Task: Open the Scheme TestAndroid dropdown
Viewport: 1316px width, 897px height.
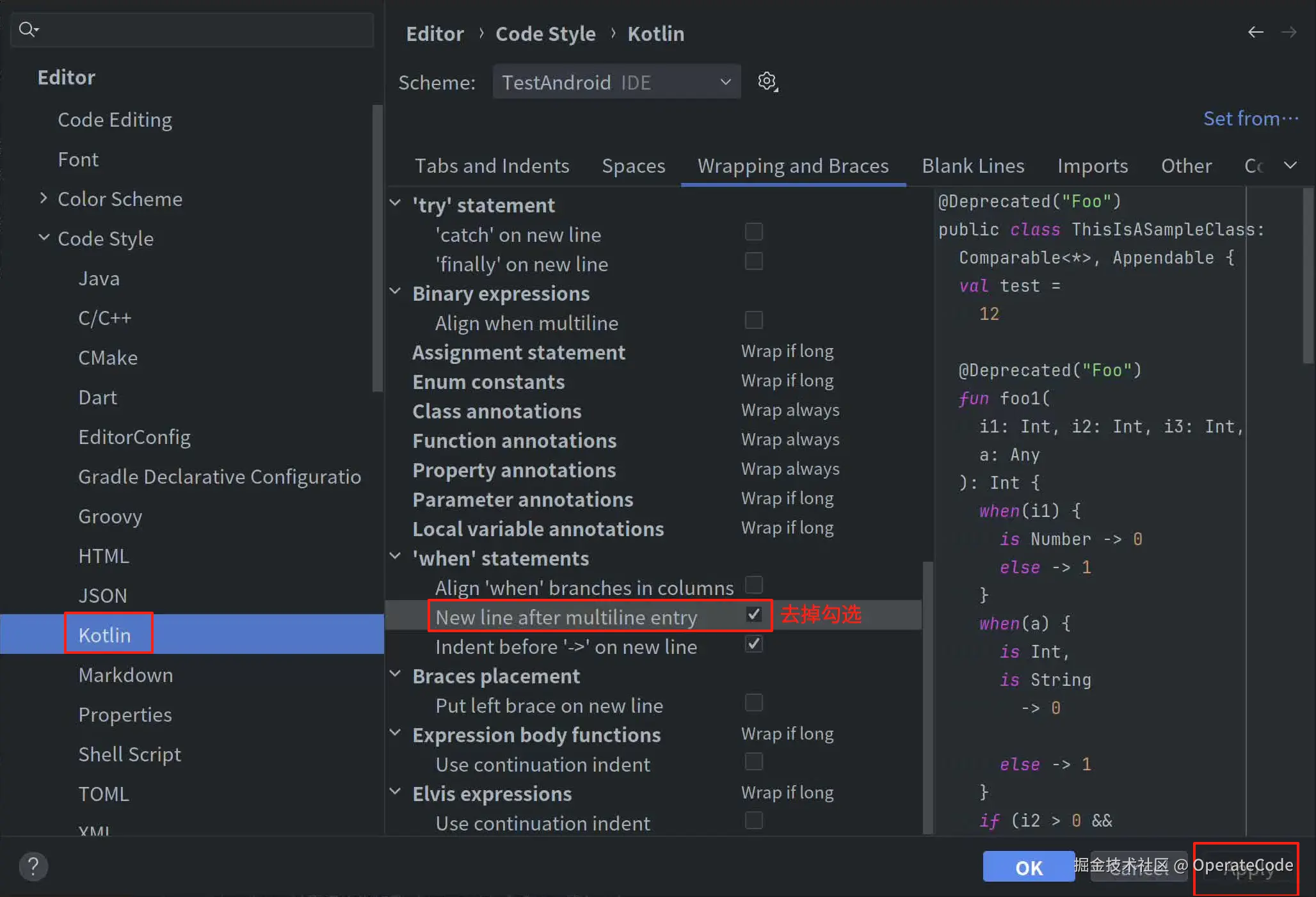Action: pyautogui.click(x=616, y=82)
